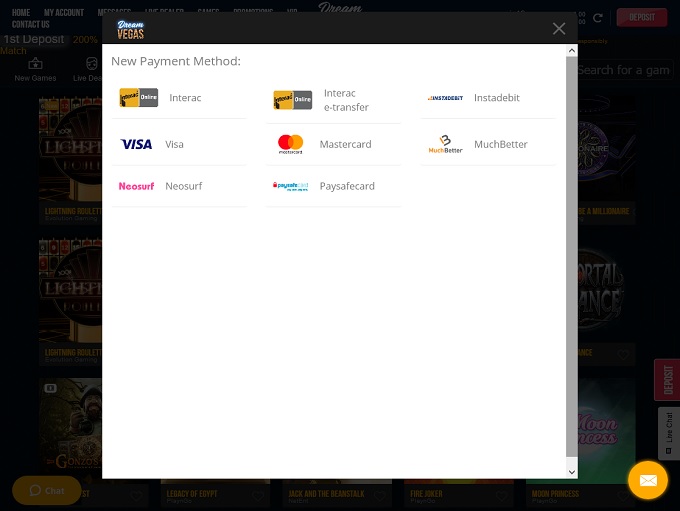Go to My Account menu
Viewport: 680px width, 511px height.
[x=64, y=13]
